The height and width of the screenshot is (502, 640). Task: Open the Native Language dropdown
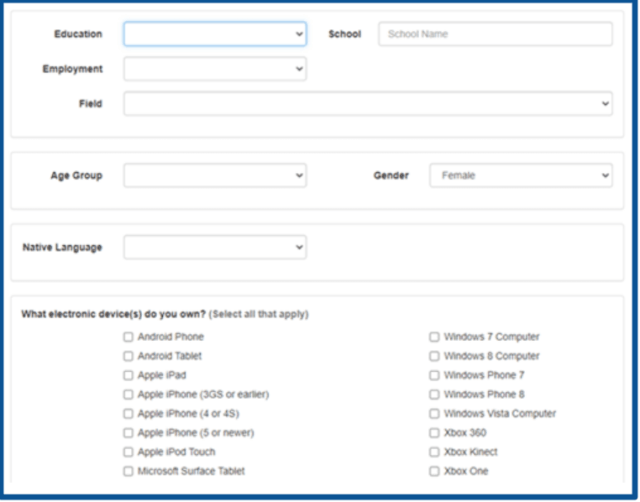215,247
